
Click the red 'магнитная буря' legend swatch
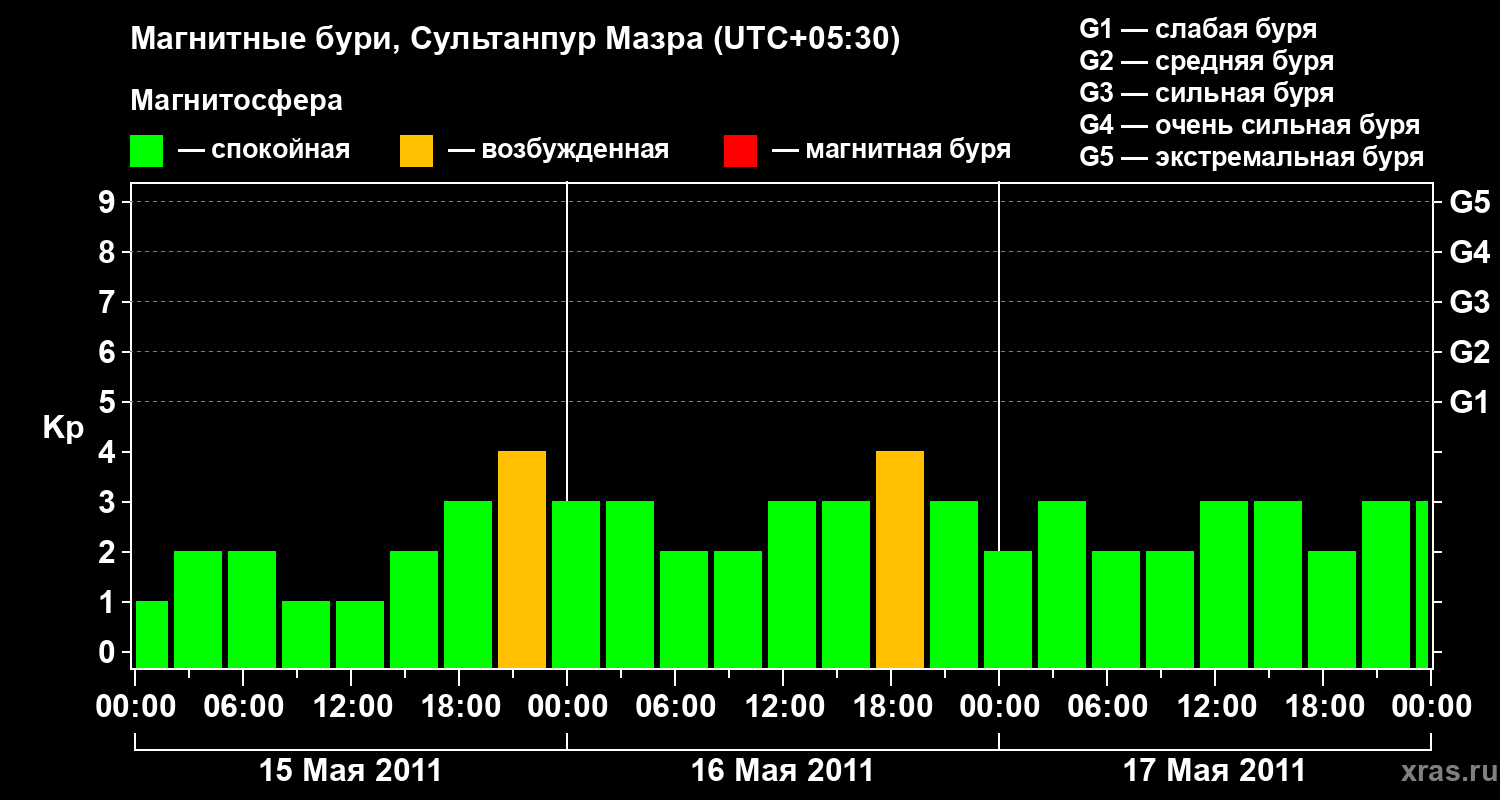(741, 151)
